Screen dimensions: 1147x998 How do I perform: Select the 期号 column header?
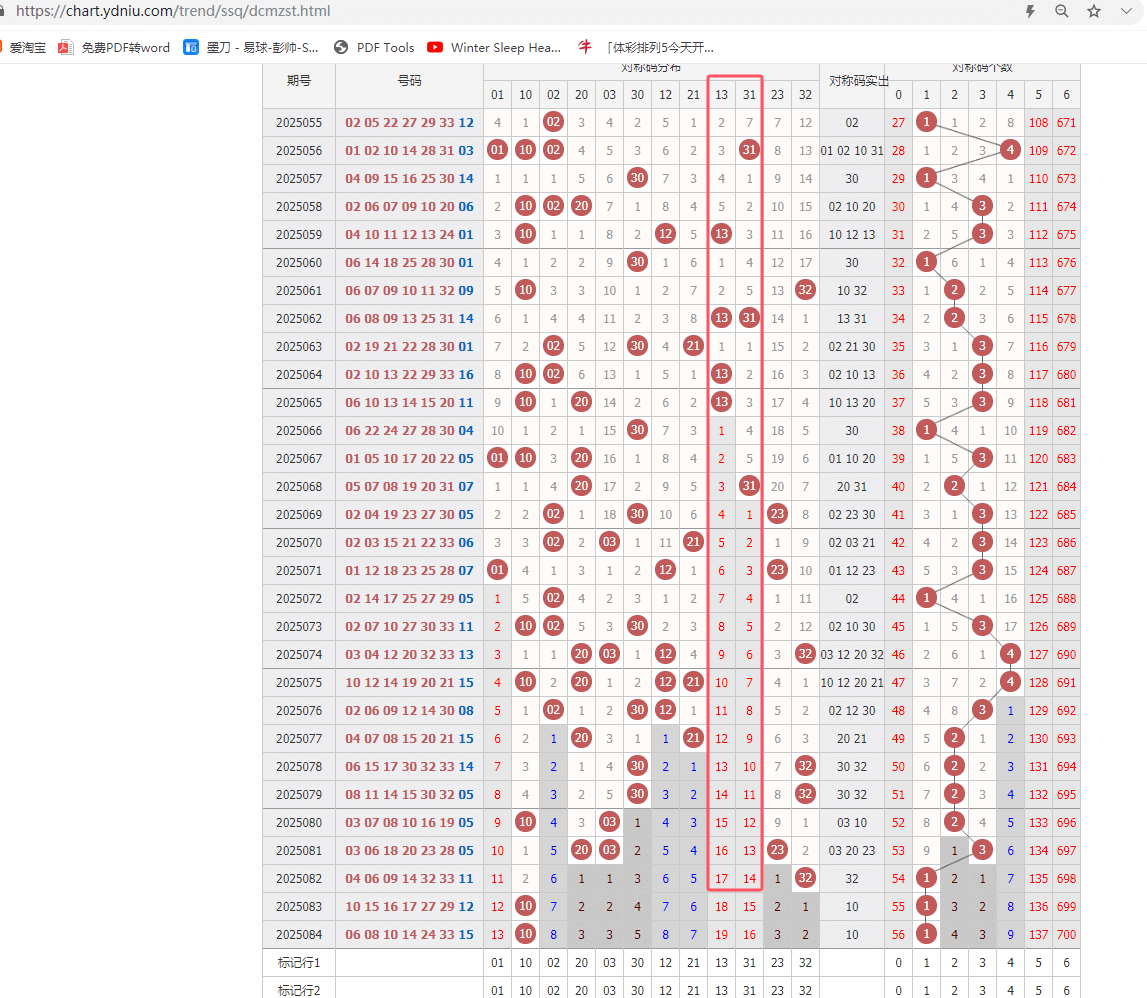[x=298, y=81]
